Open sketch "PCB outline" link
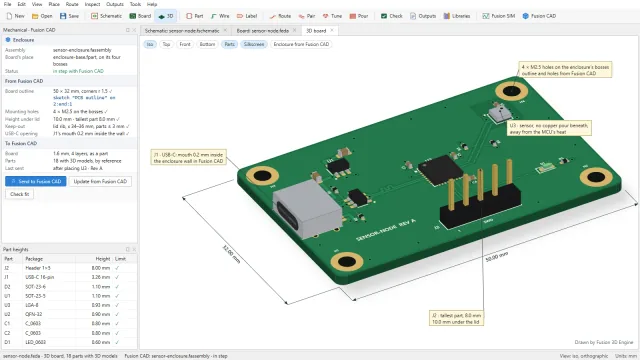 coord(84,101)
